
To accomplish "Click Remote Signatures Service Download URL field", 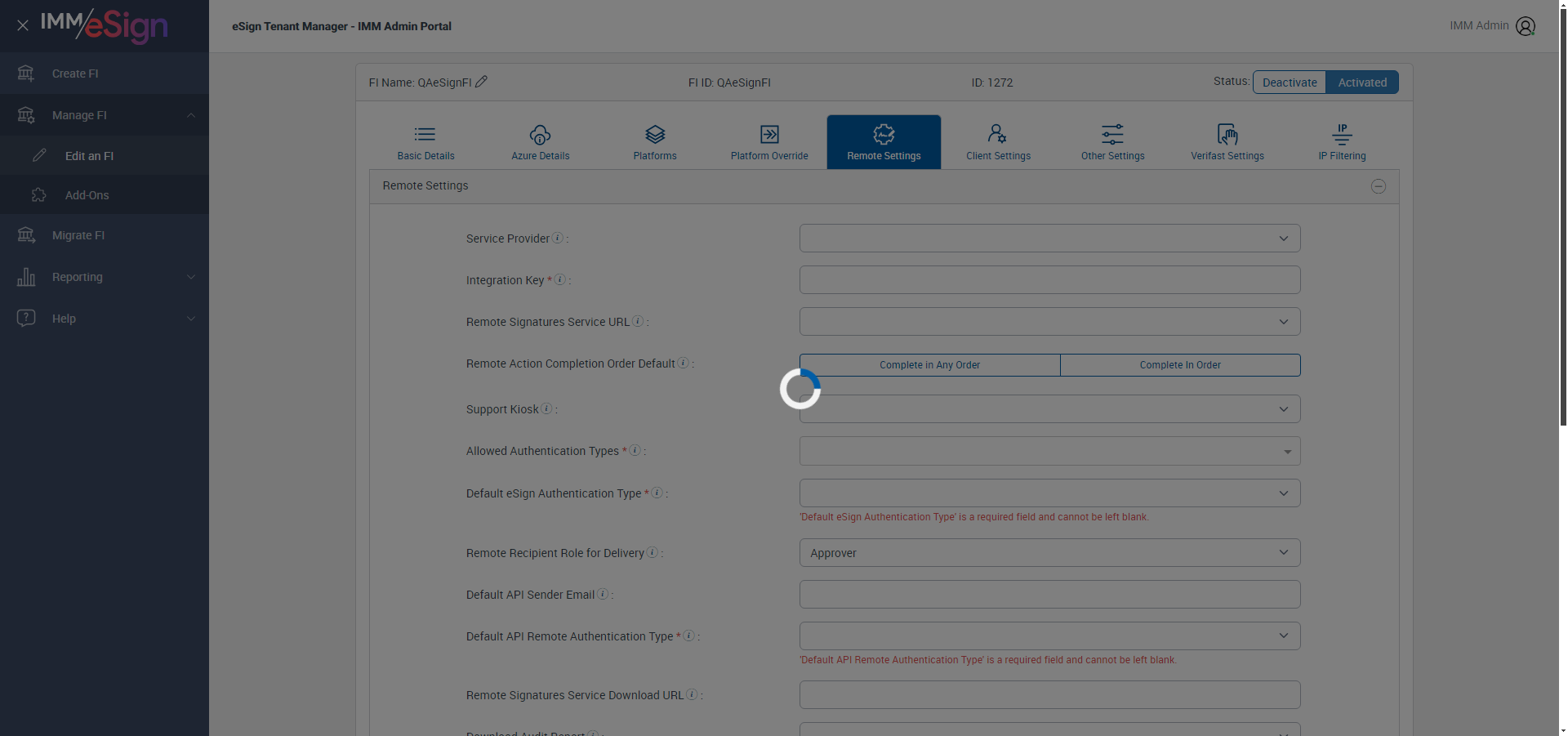I will click(1049, 695).
